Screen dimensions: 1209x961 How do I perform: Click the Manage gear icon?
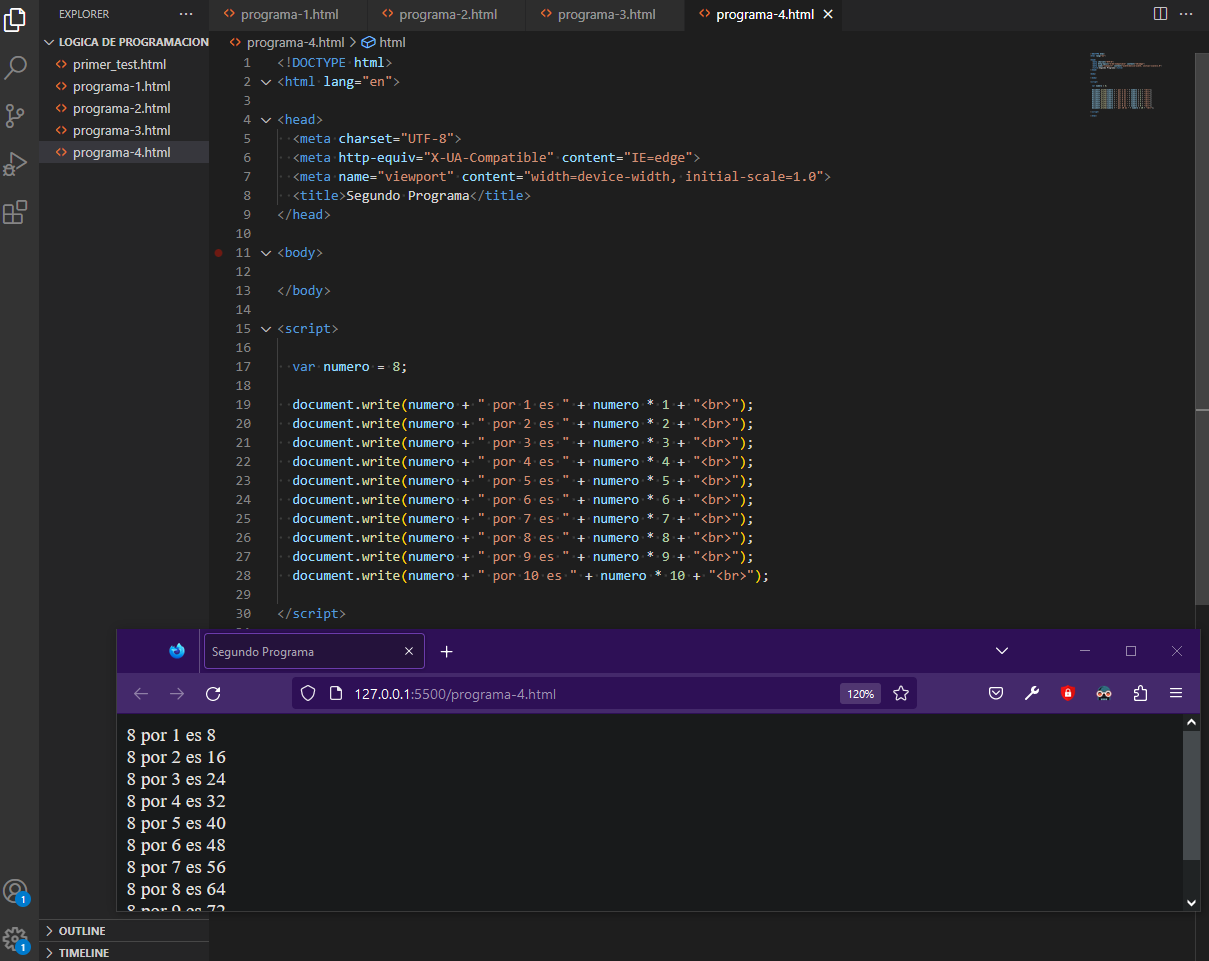tap(15, 939)
